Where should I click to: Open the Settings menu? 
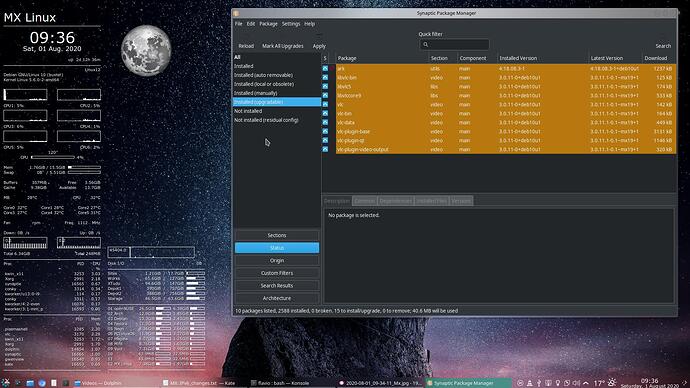click(291, 24)
